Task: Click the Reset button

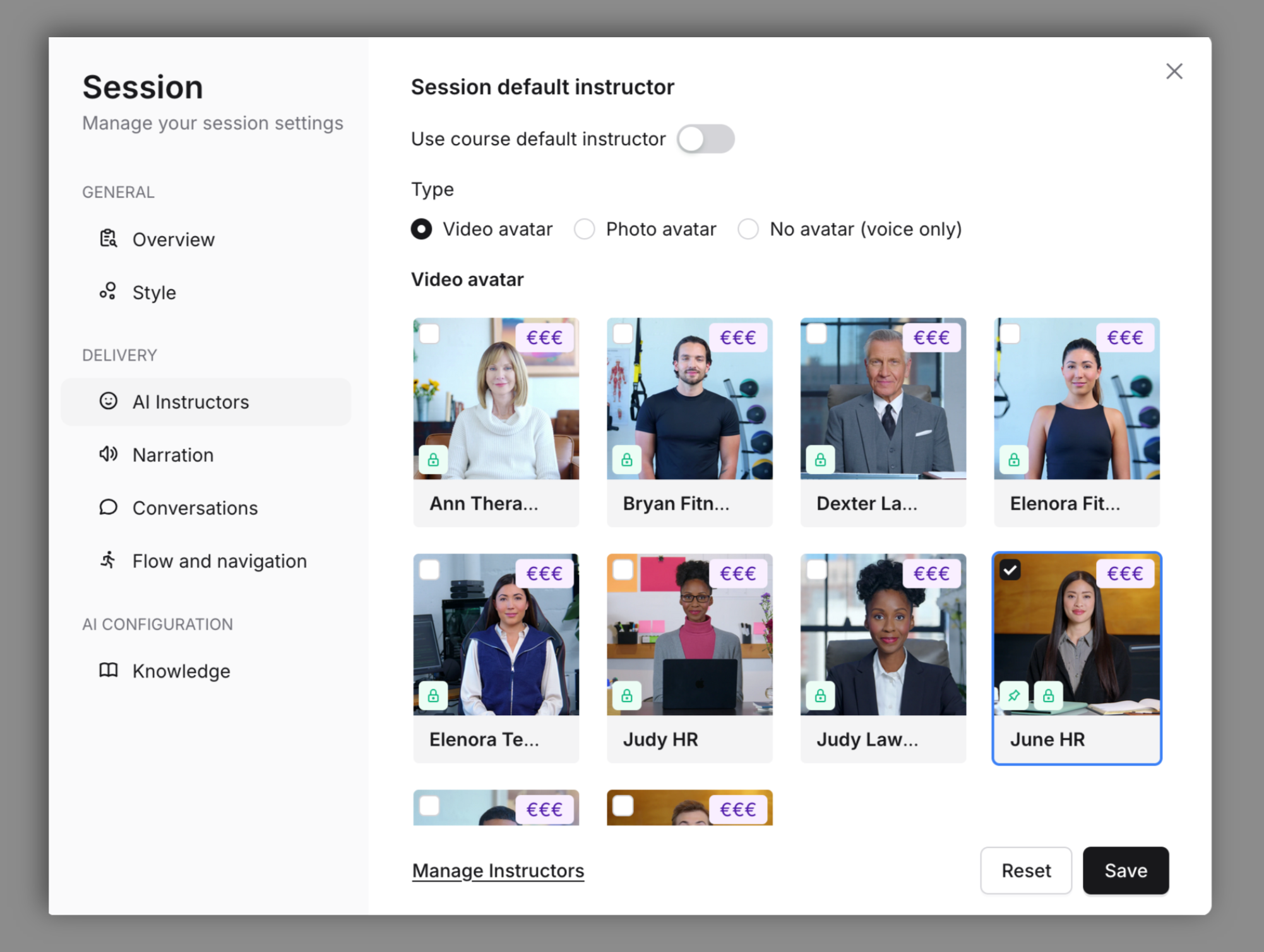Action: coord(1025,871)
